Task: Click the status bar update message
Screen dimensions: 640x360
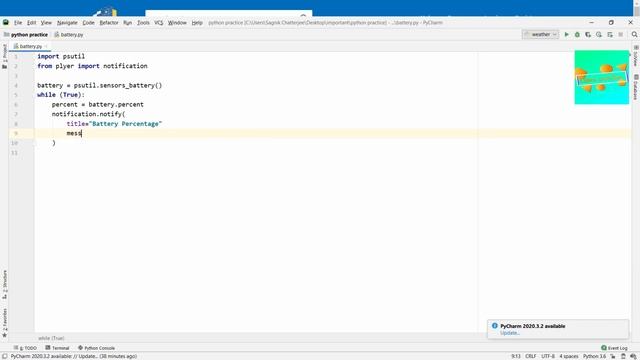Action: coord(74,356)
